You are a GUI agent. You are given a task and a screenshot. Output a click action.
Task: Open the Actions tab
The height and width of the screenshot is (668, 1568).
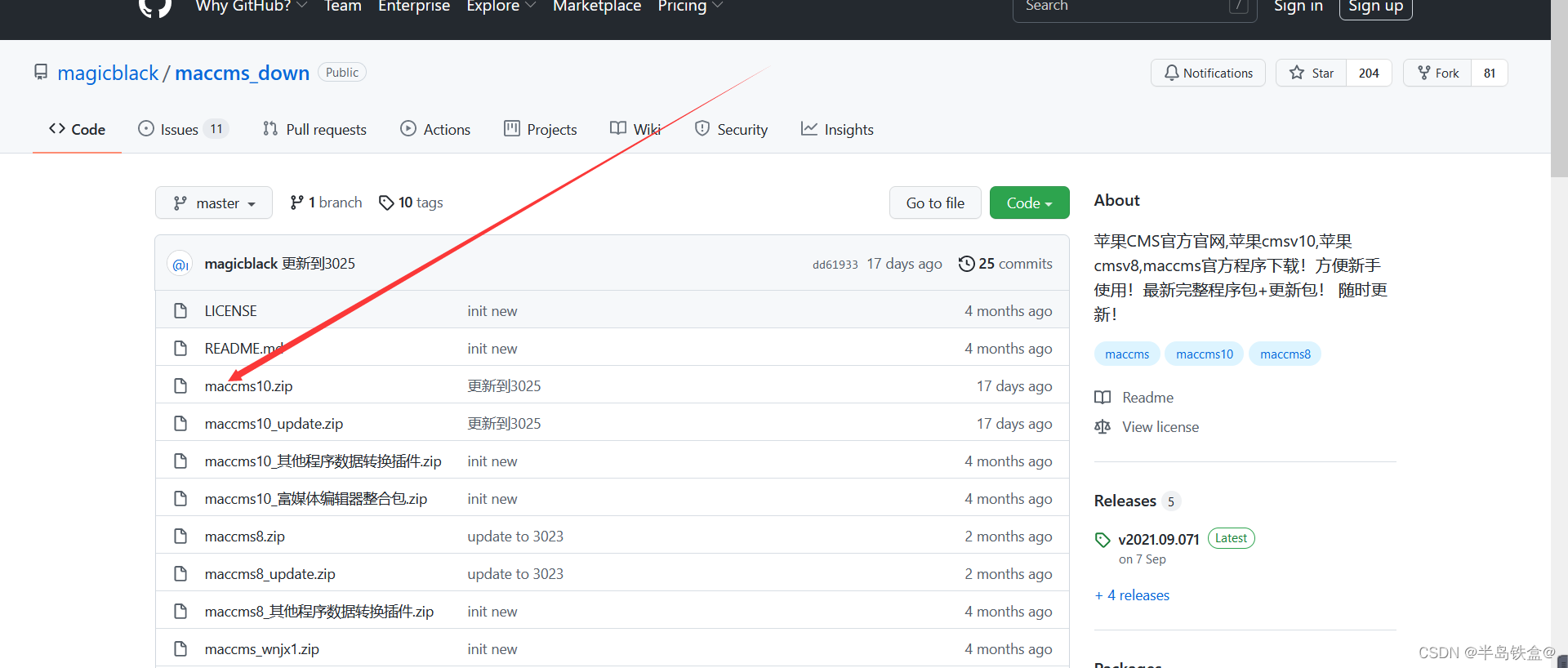click(435, 129)
